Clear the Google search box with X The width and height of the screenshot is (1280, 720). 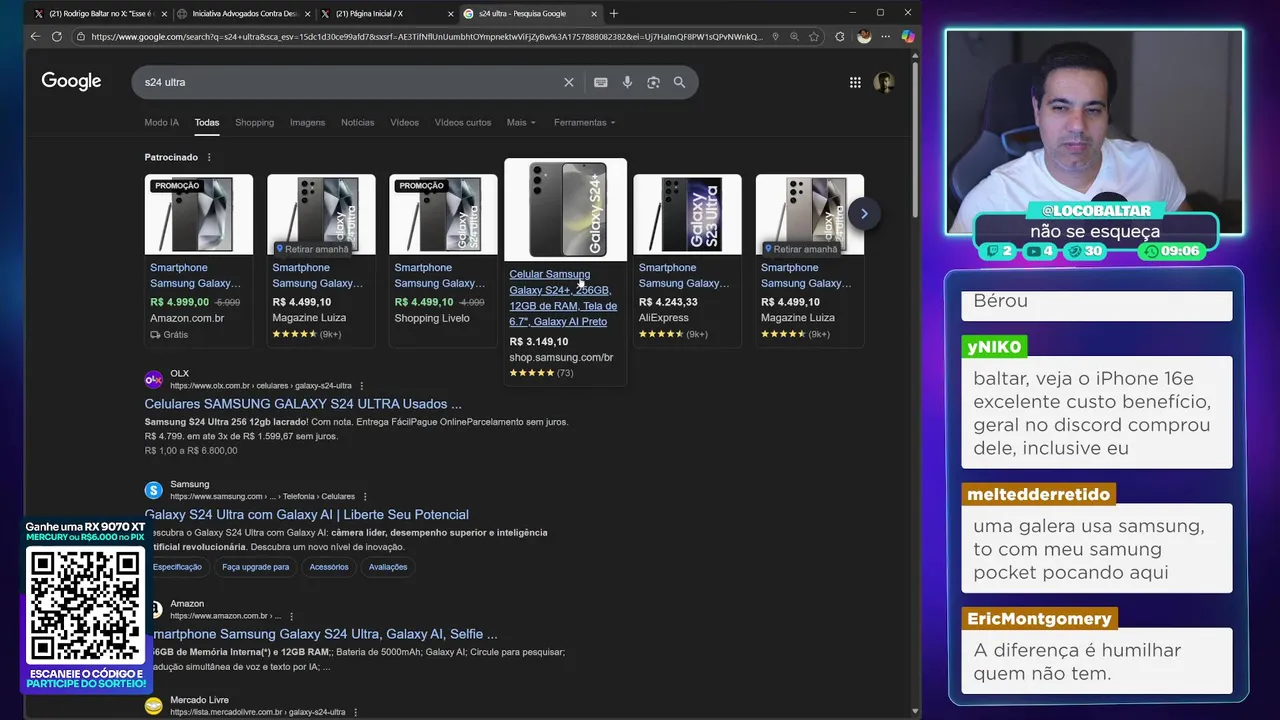(x=569, y=82)
